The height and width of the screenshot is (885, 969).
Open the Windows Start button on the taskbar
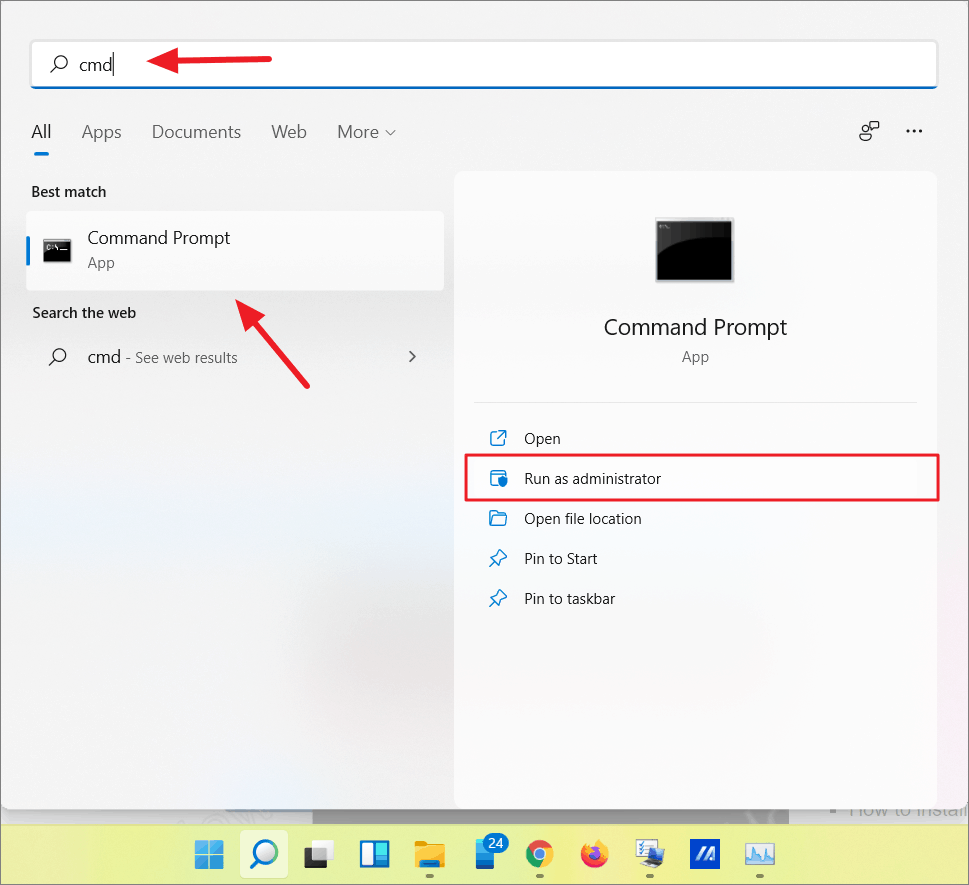tap(209, 855)
